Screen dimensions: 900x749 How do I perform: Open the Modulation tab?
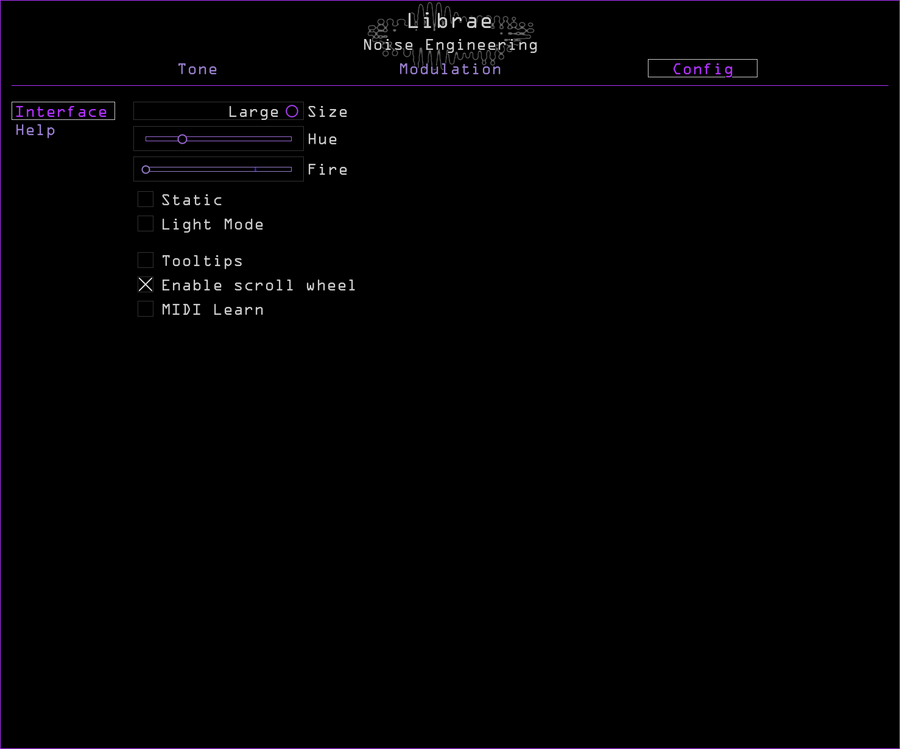coord(450,69)
